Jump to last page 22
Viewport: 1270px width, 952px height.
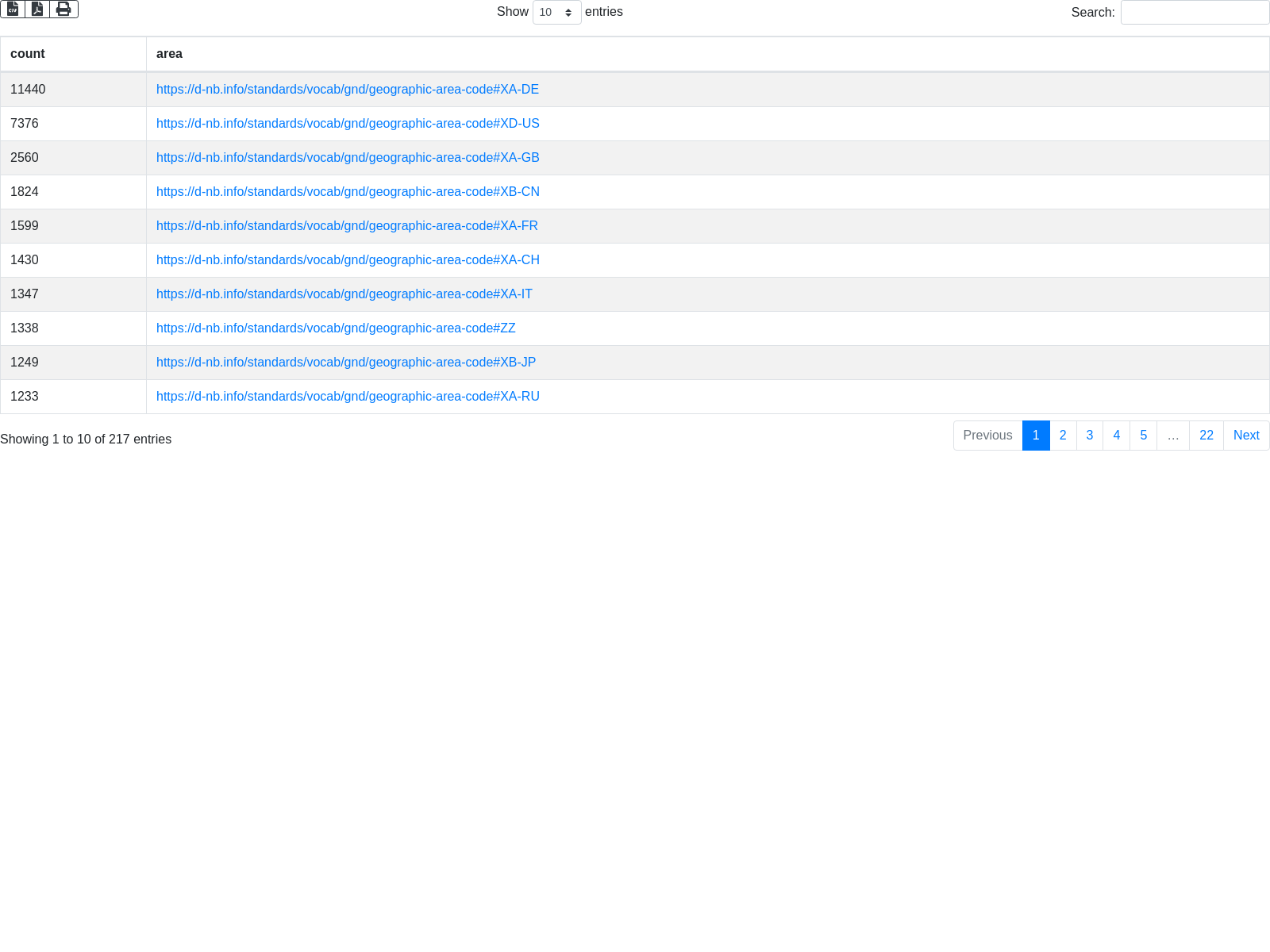1206,436
